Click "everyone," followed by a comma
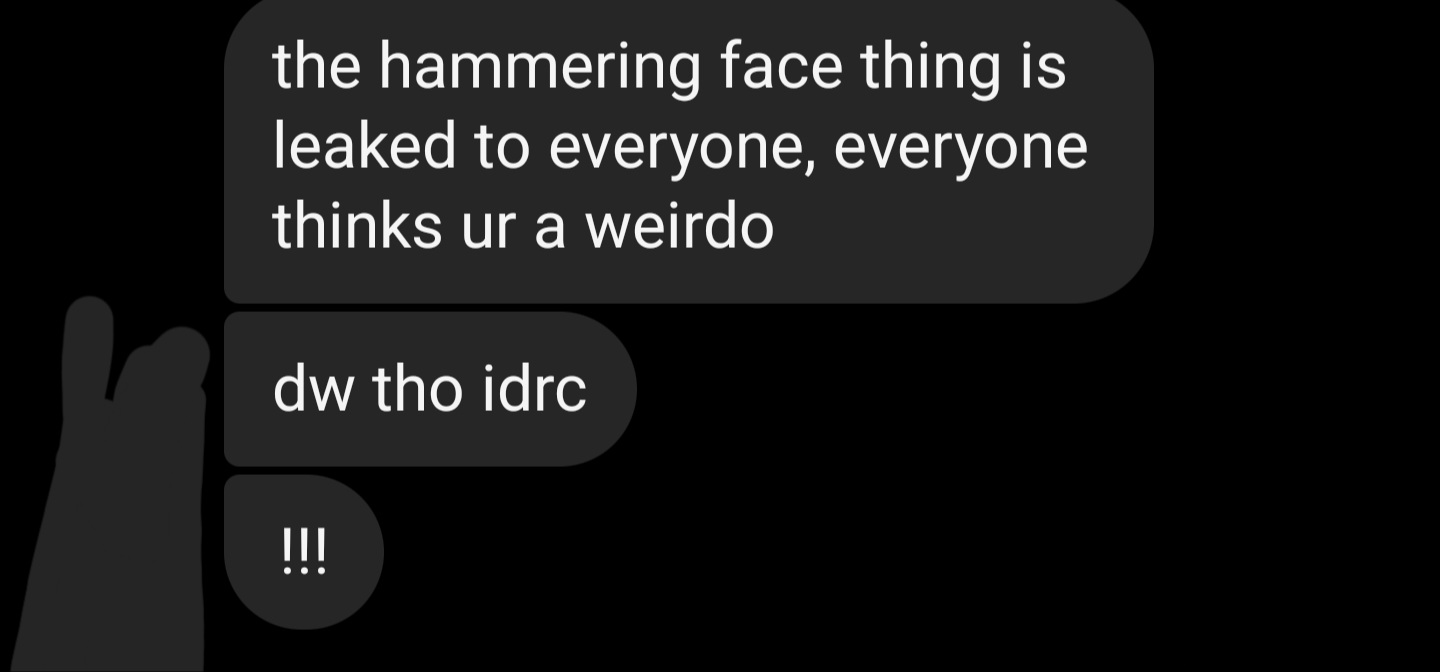The height and width of the screenshot is (672, 1440). coord(681,150)
